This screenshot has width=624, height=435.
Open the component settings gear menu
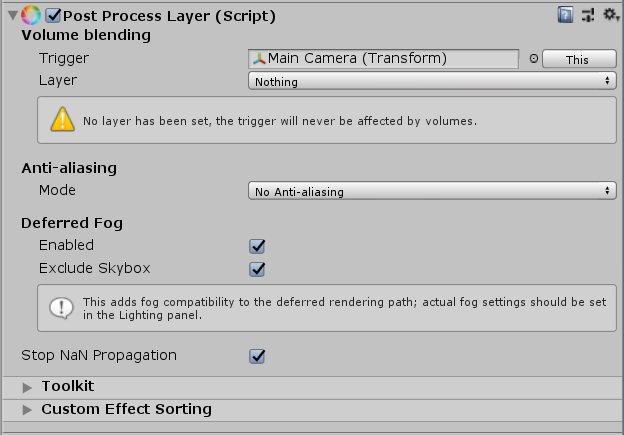click(609, 15)
